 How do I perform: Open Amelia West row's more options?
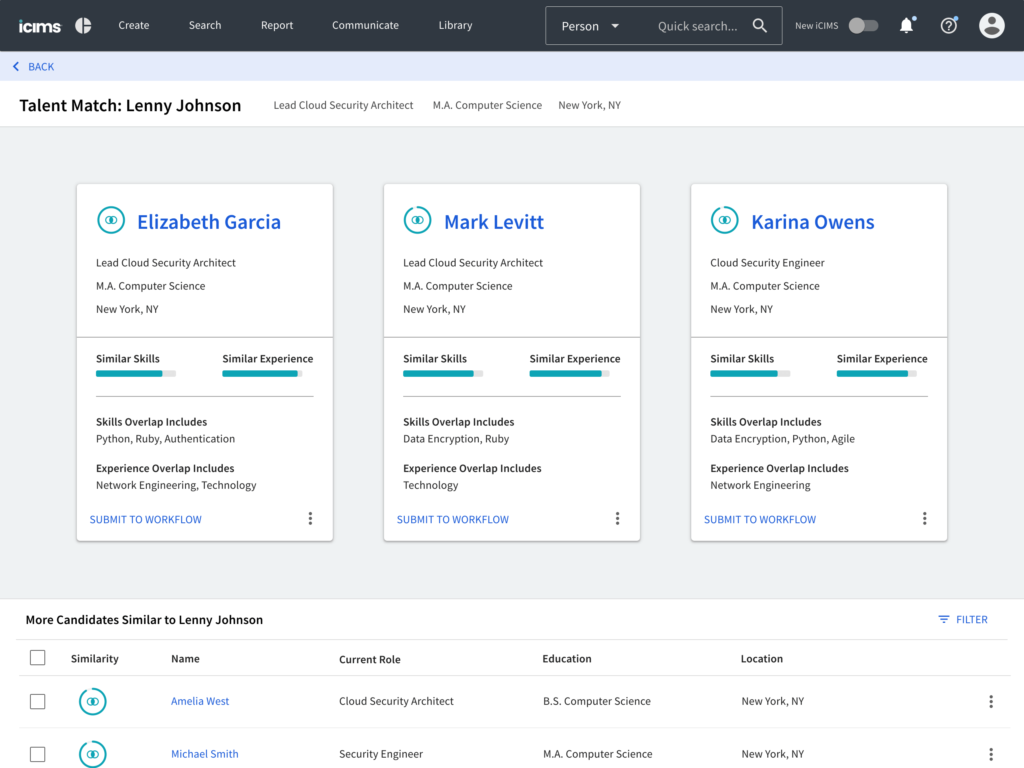click(x=991, y=702)
